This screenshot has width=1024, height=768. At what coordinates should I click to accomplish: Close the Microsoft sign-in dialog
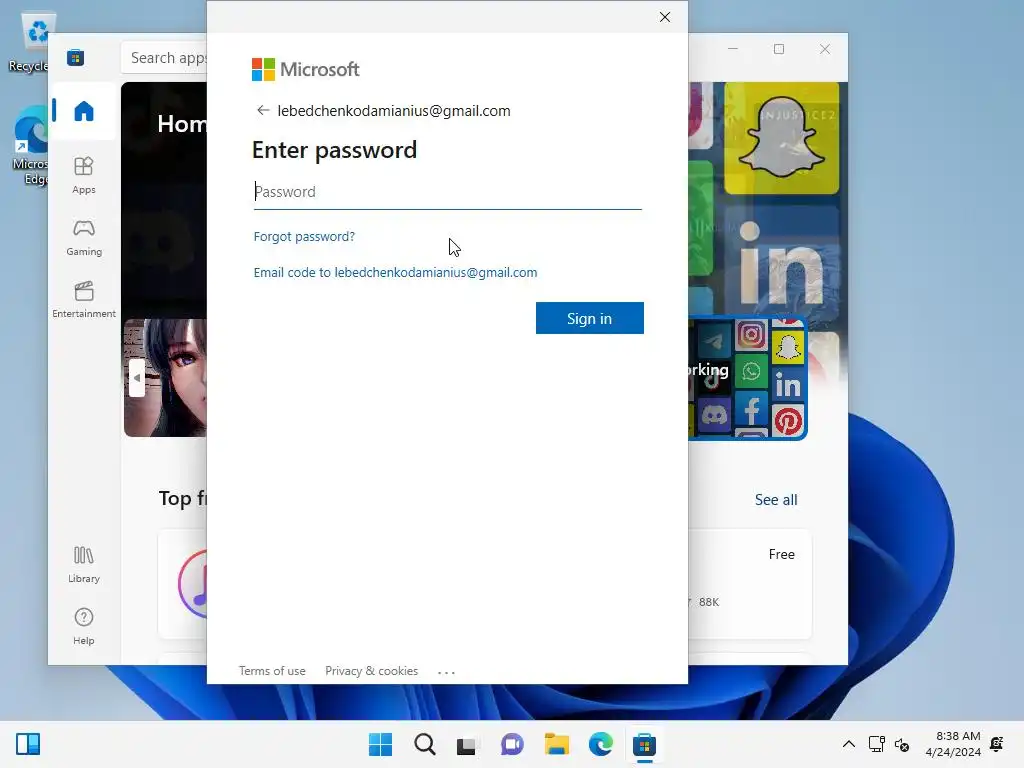[665, 17]
